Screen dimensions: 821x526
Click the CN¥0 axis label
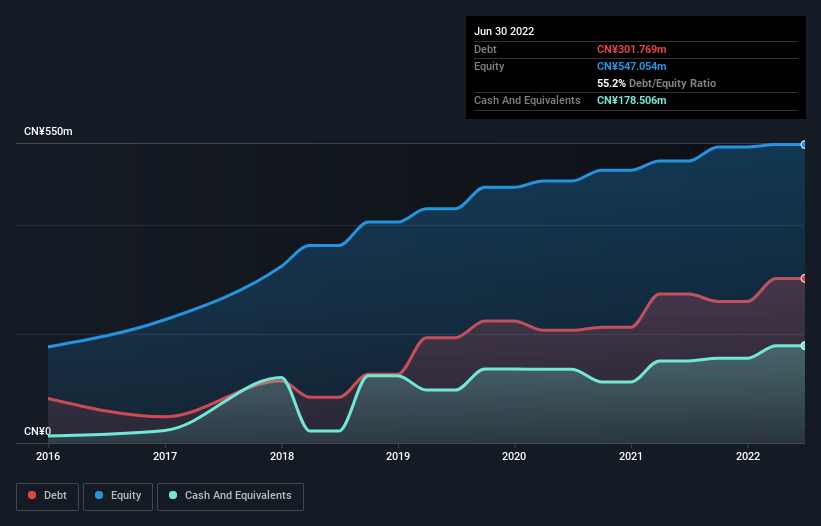pos(38,431)
